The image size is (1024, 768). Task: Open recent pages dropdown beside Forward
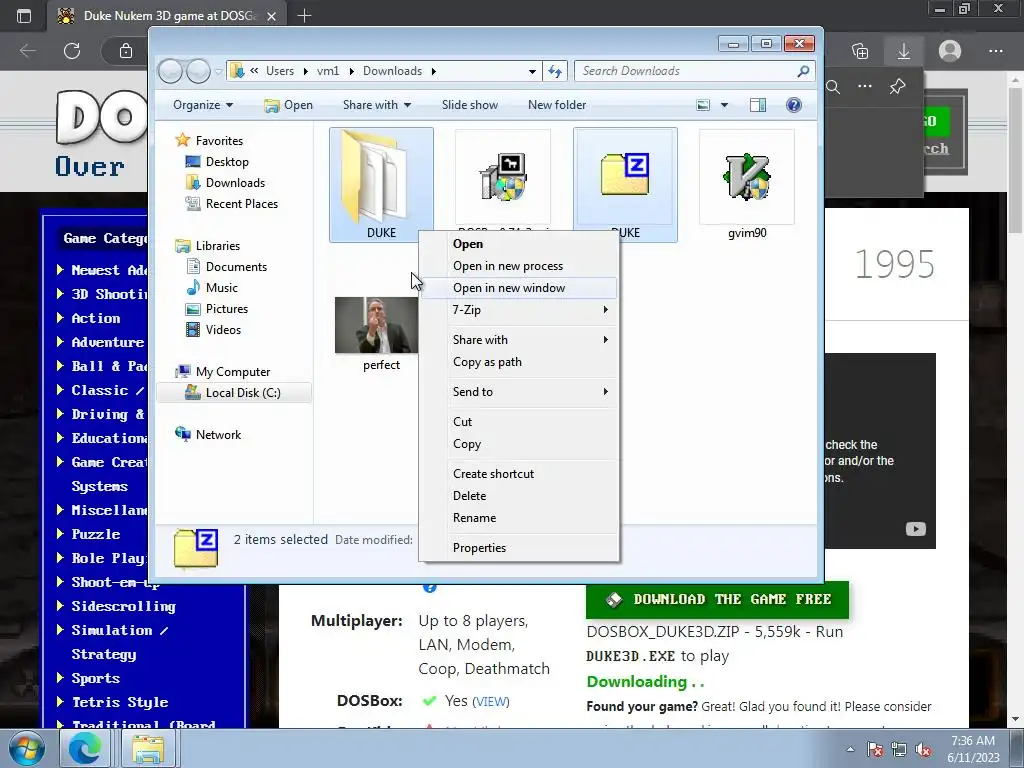coord(219,71)
